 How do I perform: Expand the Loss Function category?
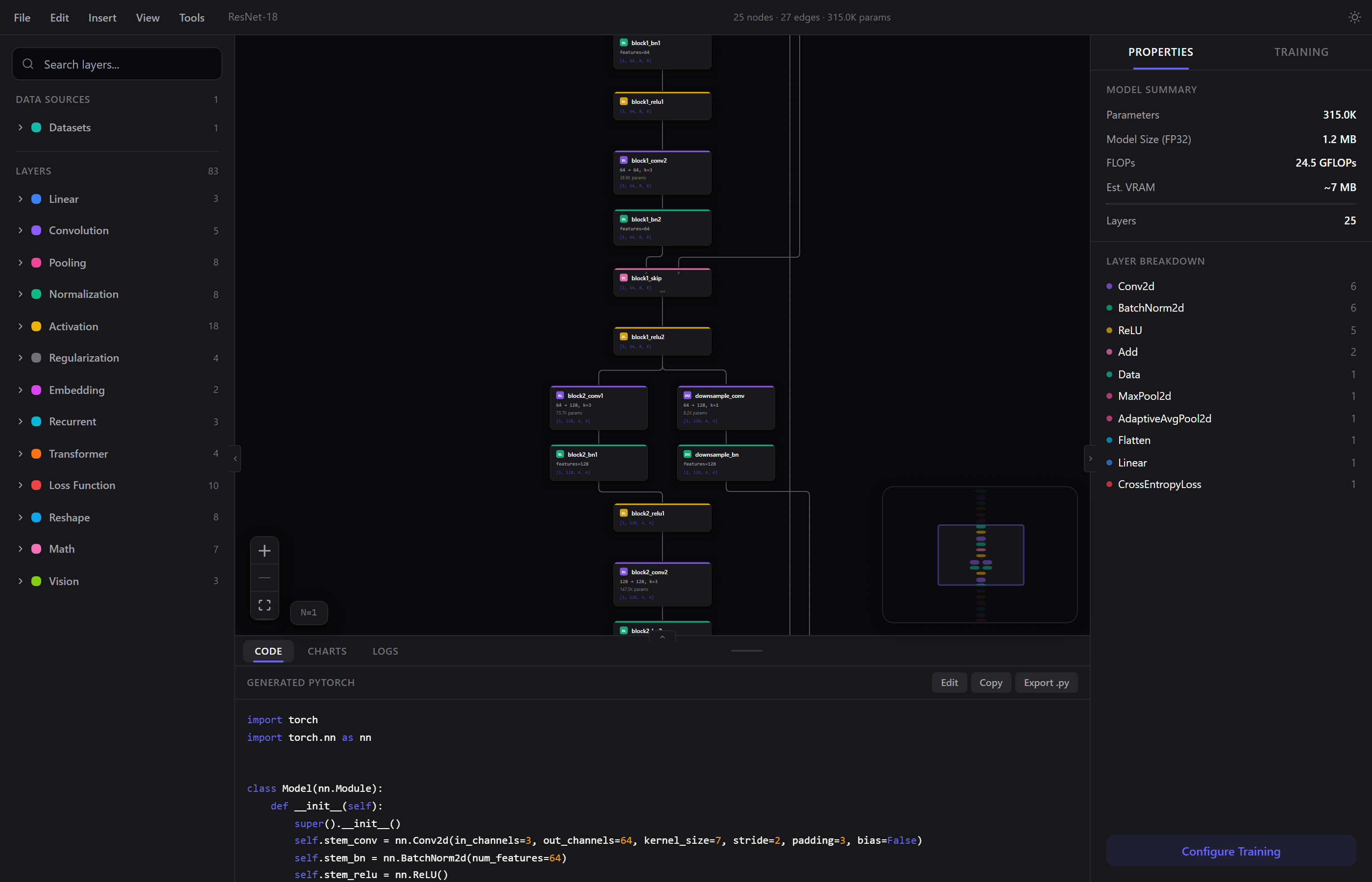pos(21,485)
